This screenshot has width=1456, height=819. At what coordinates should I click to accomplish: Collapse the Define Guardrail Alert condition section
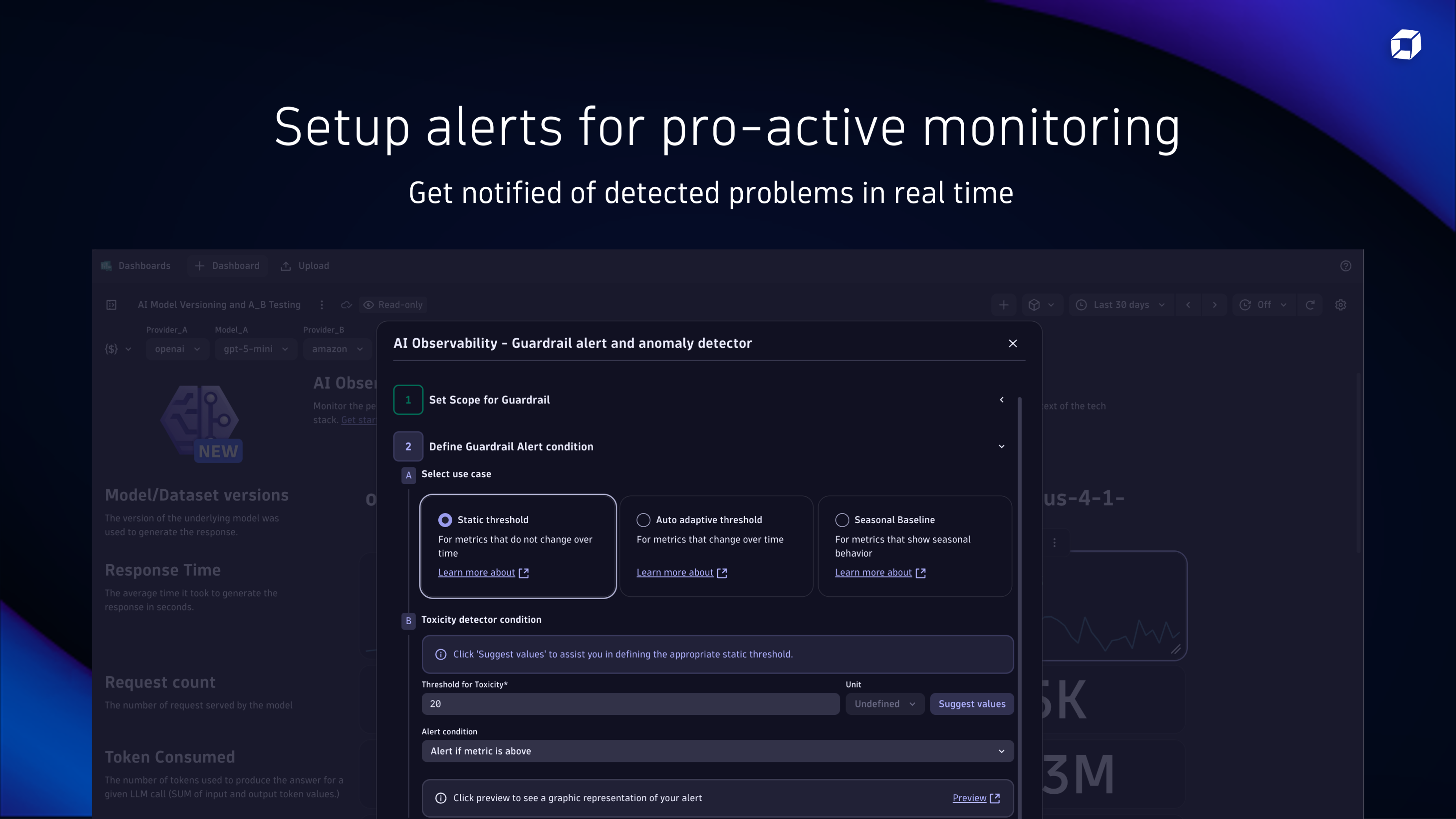pos(1001,446)
